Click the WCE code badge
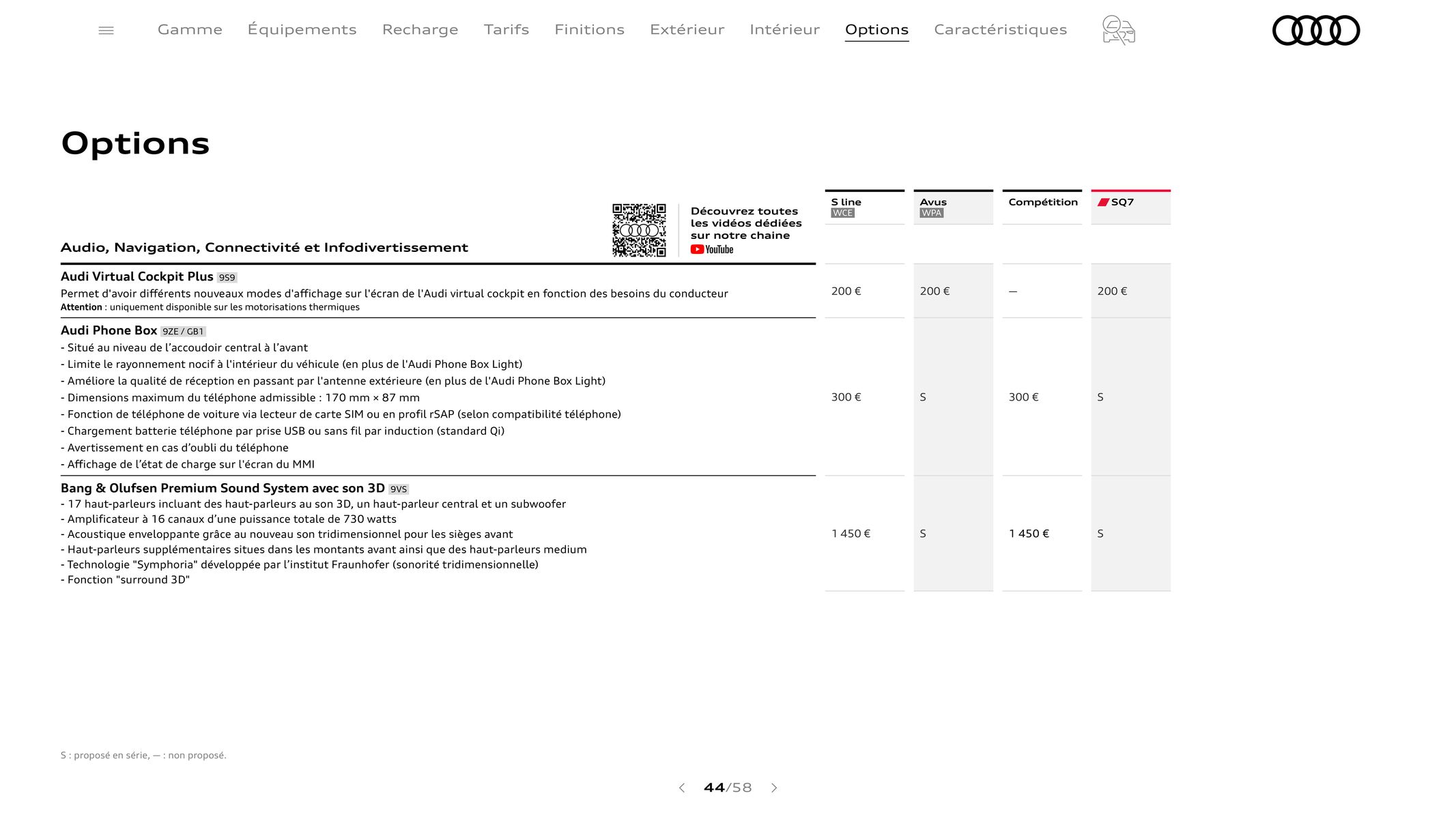 [842, 213]
